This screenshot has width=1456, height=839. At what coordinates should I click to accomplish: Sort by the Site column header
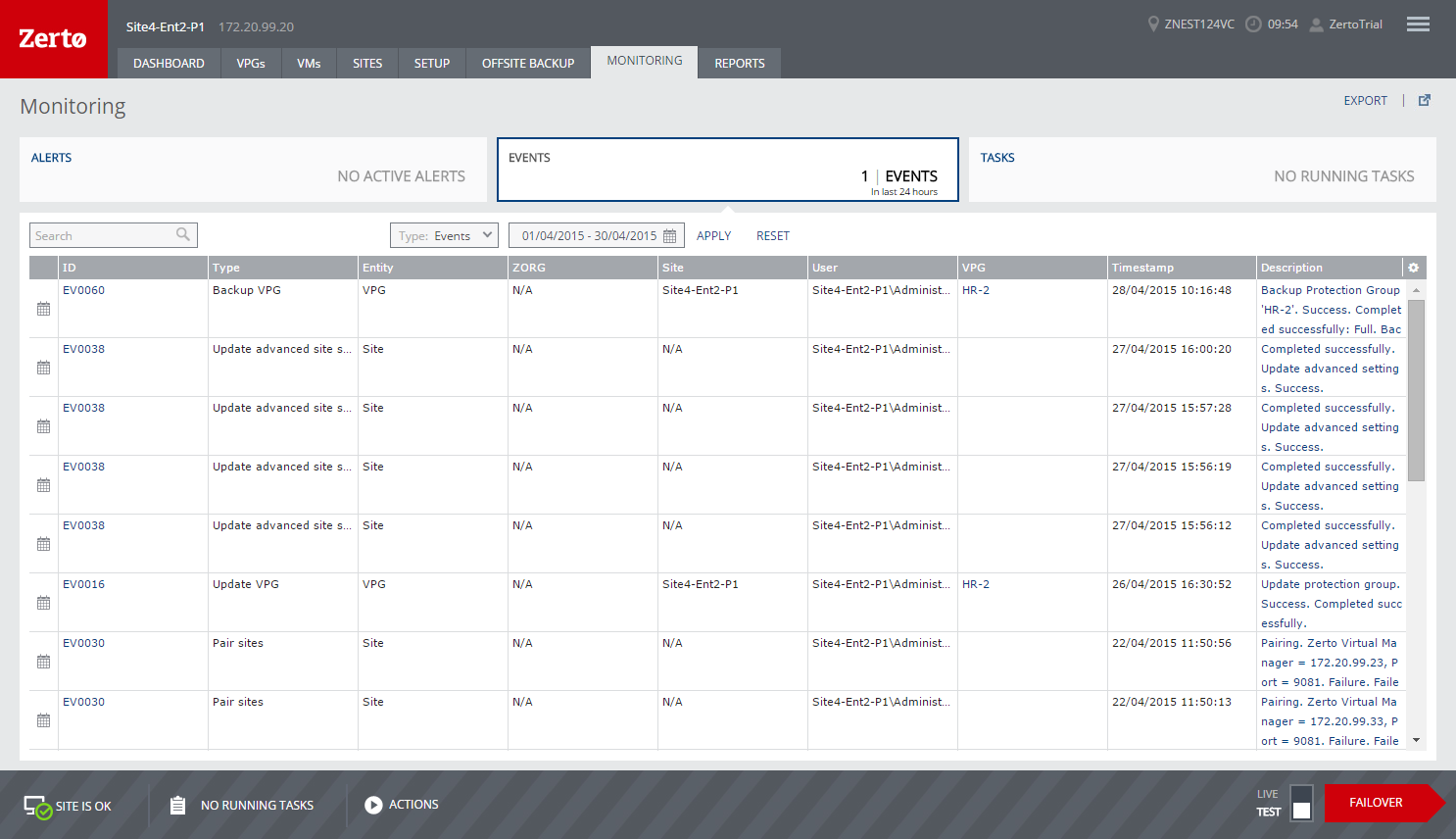[733, 268]
